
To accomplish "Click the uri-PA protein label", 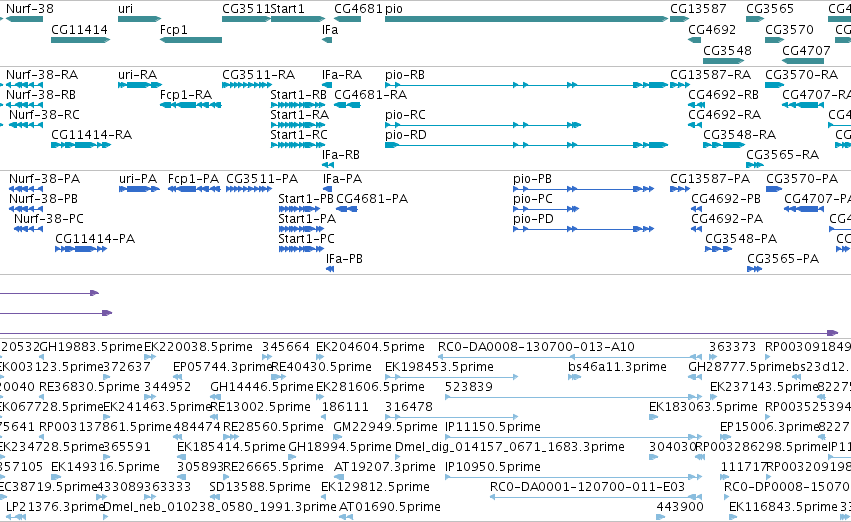I will (138, 179).
